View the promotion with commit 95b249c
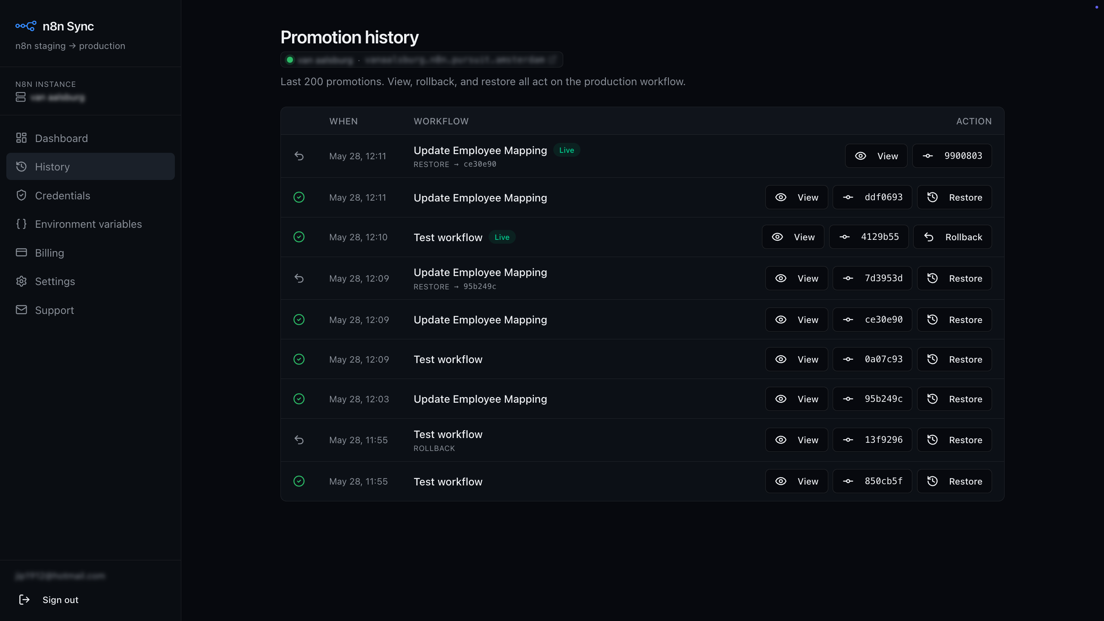This screenshot has height=621, width=1104. pyautogui.click(x=796, y=399)
